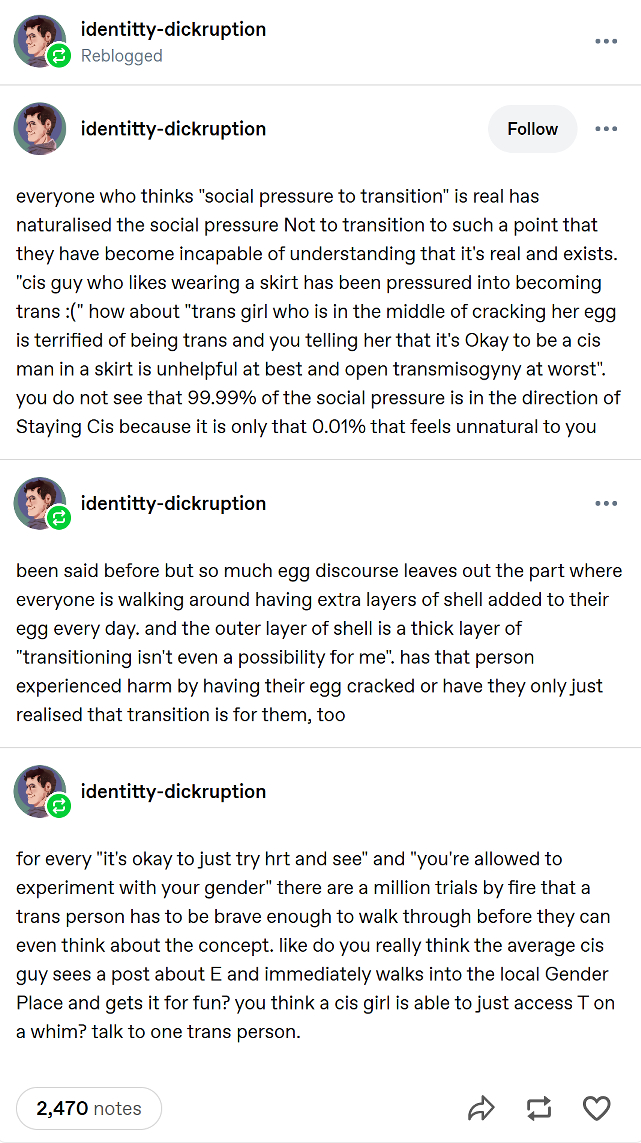Follow identitty-dickruption
This screenshot has width=641, height=1143.
(x=532, y=129)
